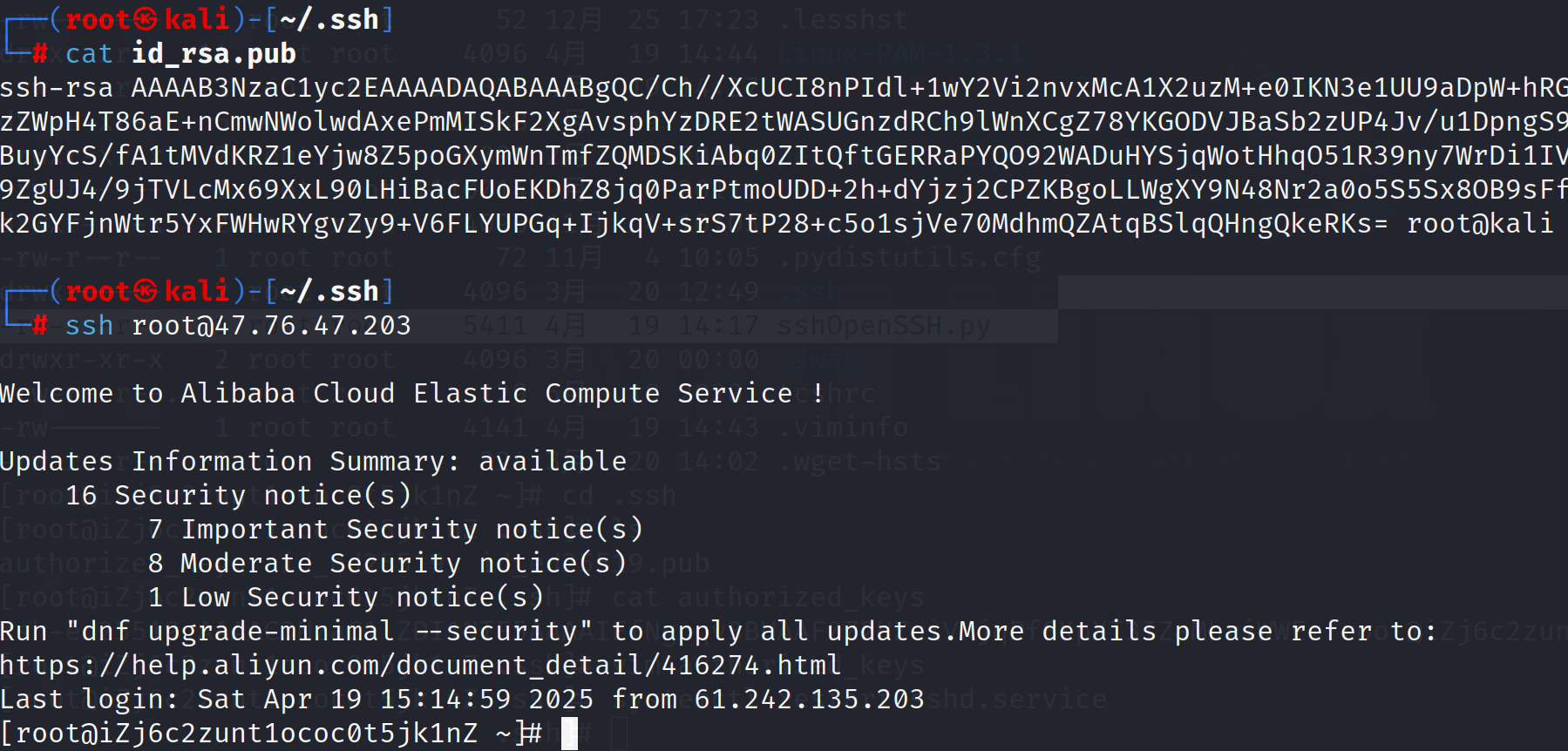This screenshot has height=751, width=1568.
Task: Click root@kali at the end of the public key
Action: pyautogui.click(x=1480, y=224)
